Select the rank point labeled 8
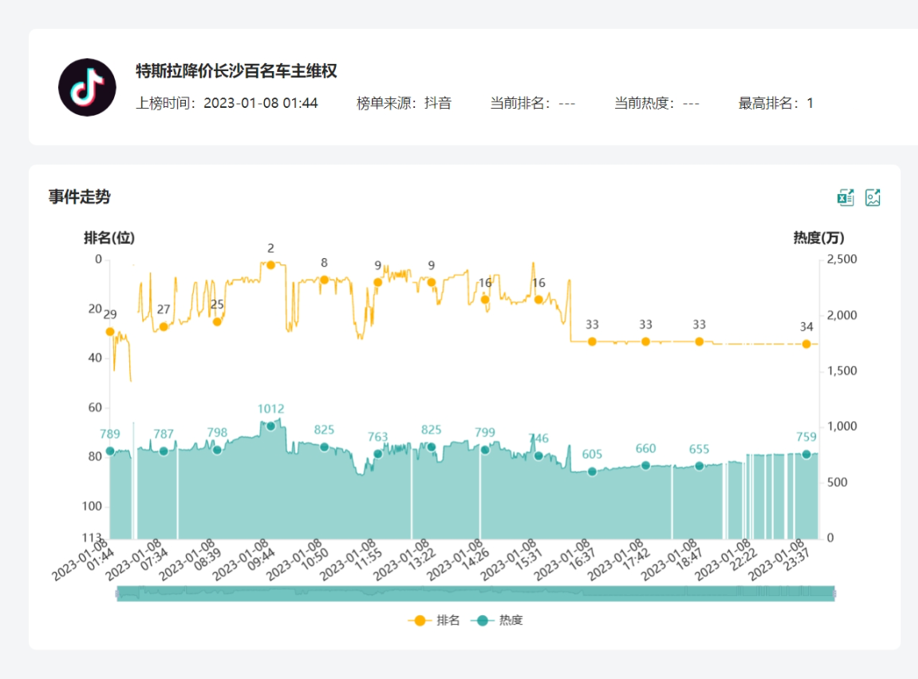This screenshot has height=679, width=918. pyautogui.click(x=324, y=279)
